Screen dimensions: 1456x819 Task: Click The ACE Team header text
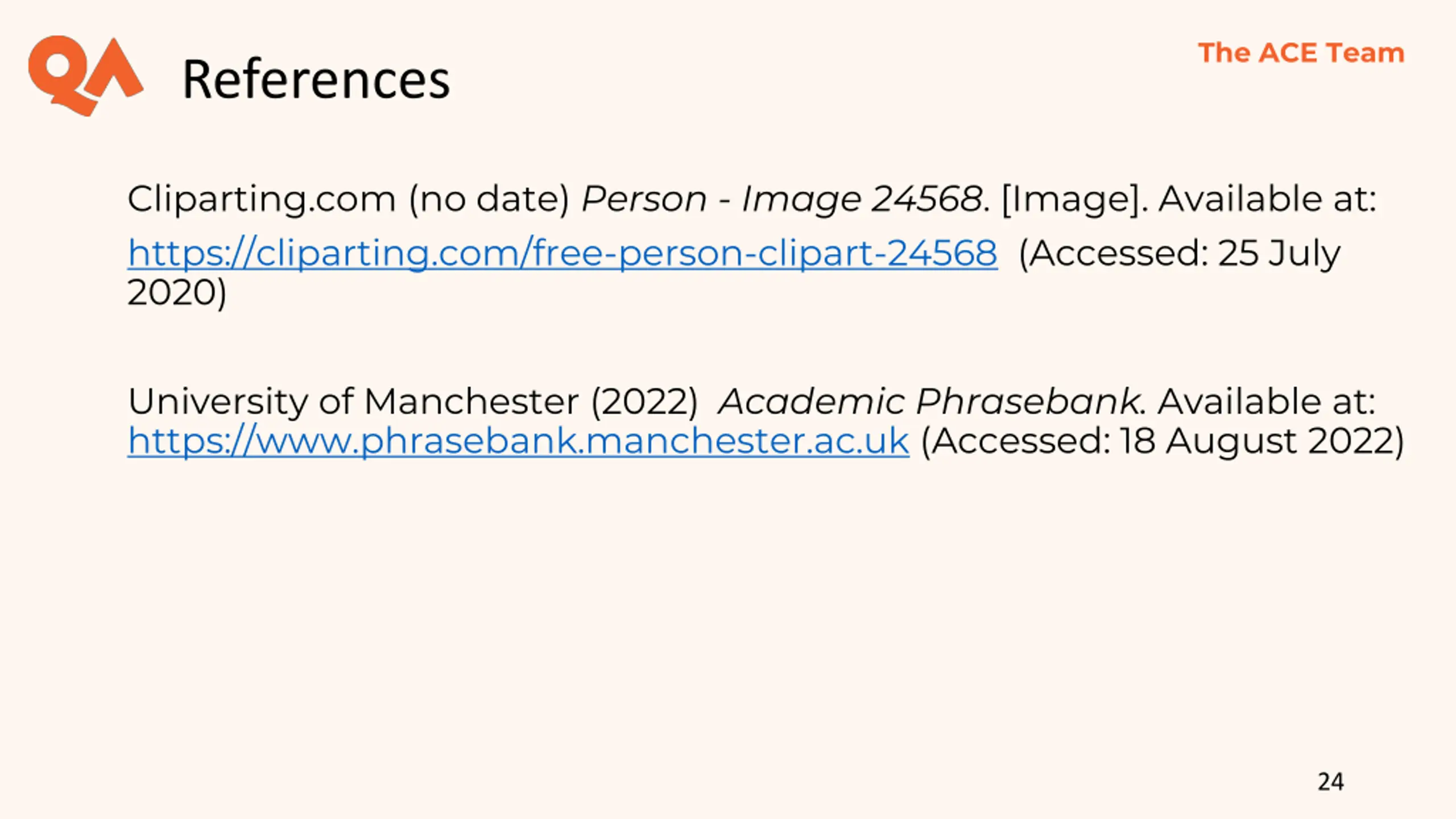(x=1301, y=53)
